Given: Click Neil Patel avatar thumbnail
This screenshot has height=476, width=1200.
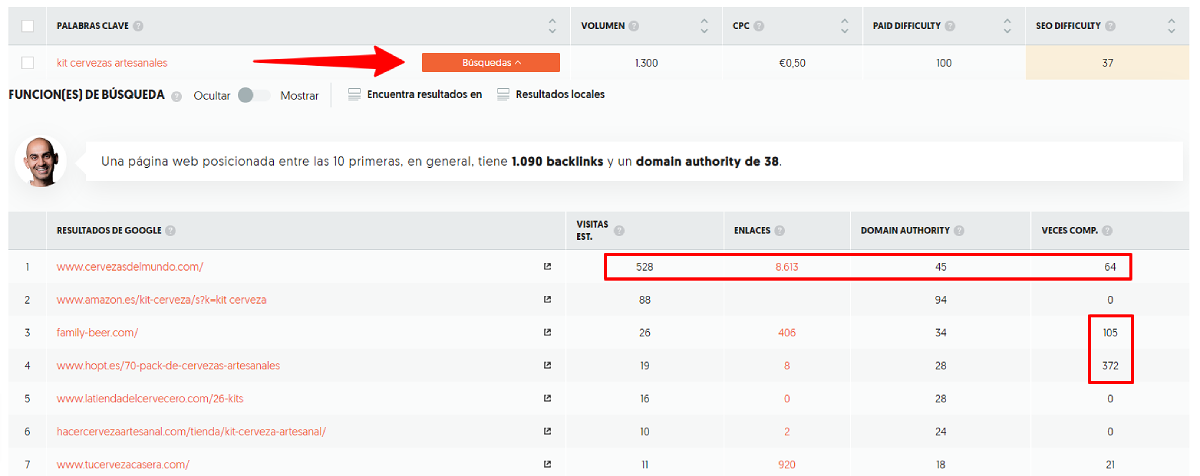Looking at the screenshot, I should pyautogui.click(x=41, y=160).
